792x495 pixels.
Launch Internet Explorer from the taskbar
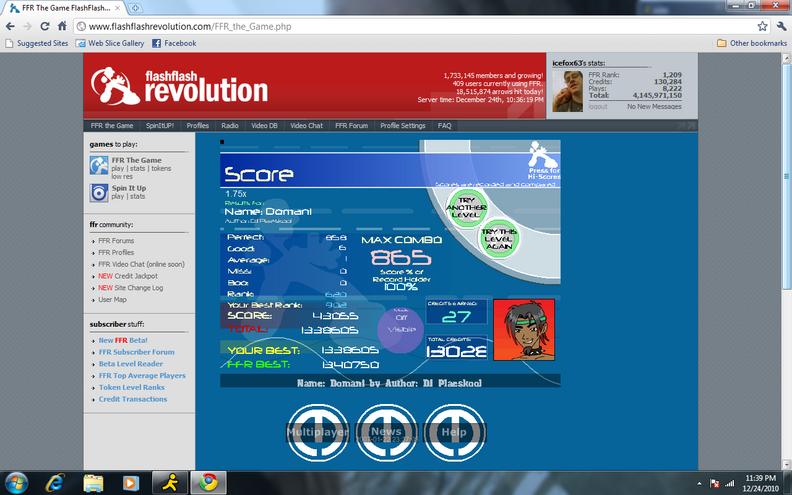point(54,483)
